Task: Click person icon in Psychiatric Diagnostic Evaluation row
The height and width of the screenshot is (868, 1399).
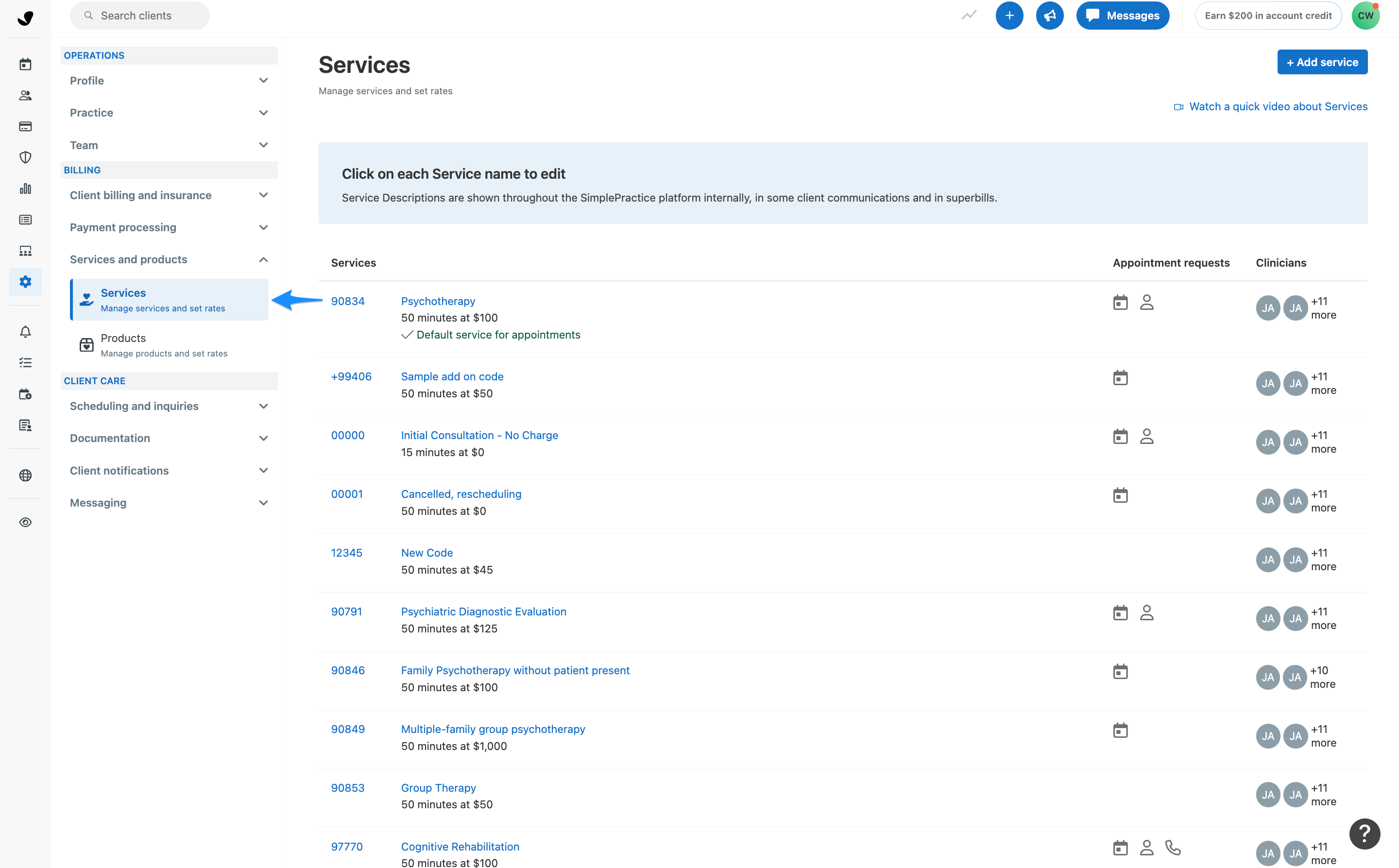Action: (x=1146, y=613)
